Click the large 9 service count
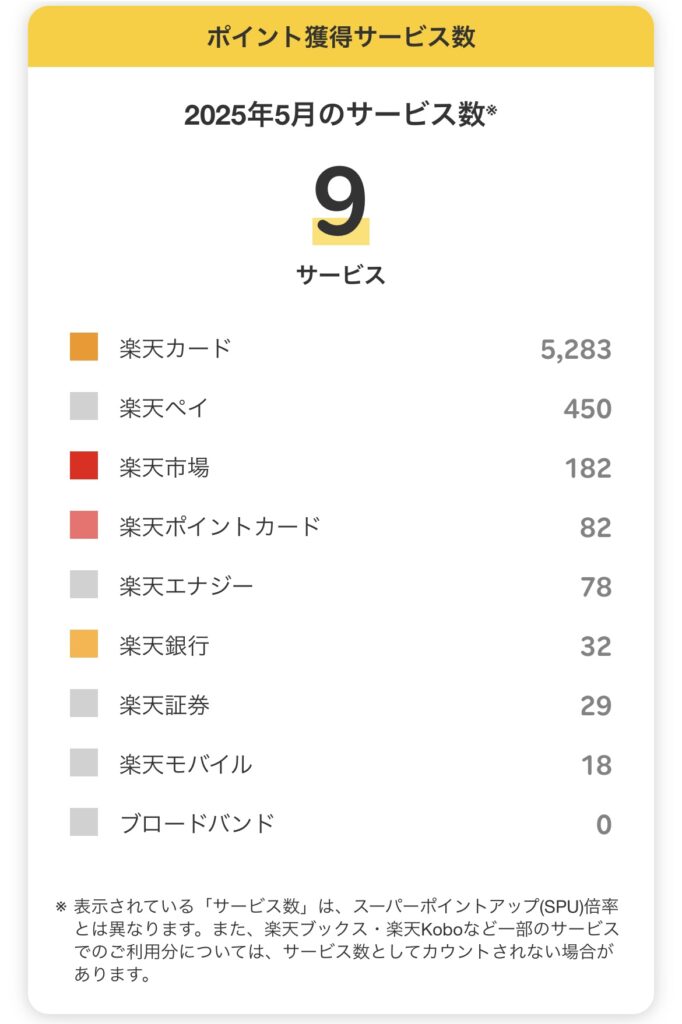This screenshot has width=682, height=1024. [x=340, y=202]
